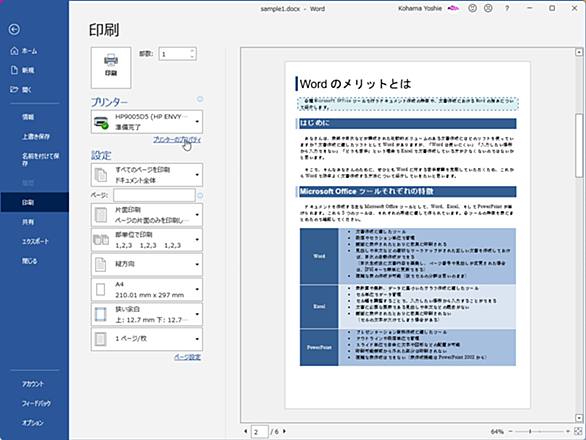
Task: Click the ページ range input field
Action: click(154, 195)
